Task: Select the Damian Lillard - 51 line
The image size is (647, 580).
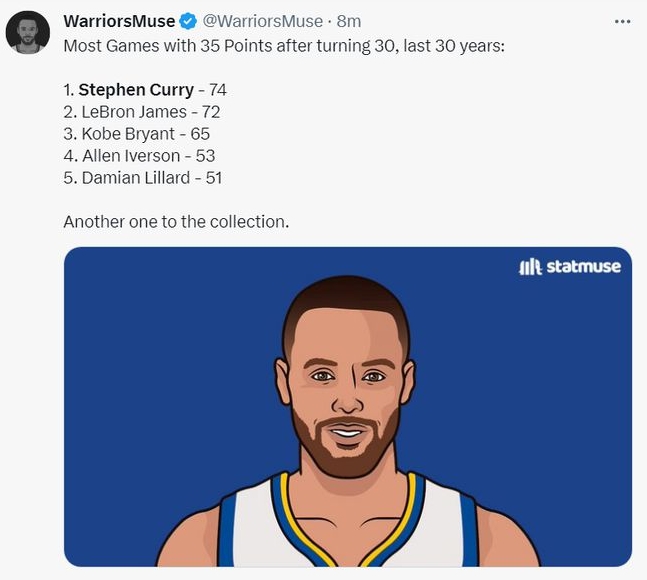Action: (x=142, y=178)
